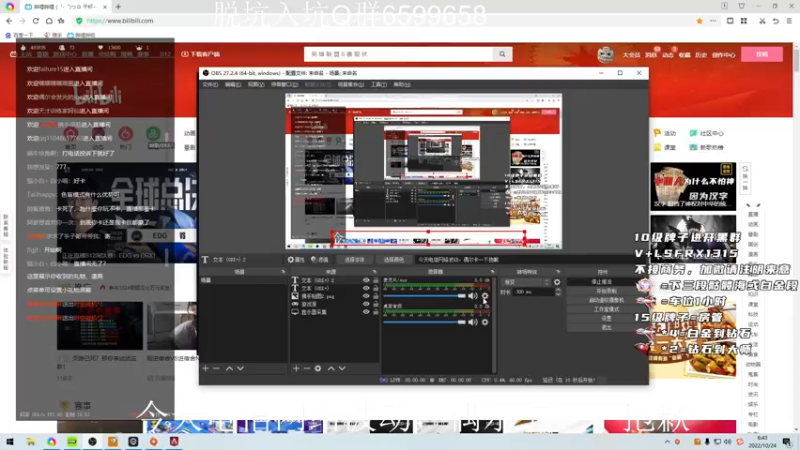The height and width of the screenshot is (450, 800).
Task: Toggle lock on 显示器采集 display capture source
Action: click(376, 312)
